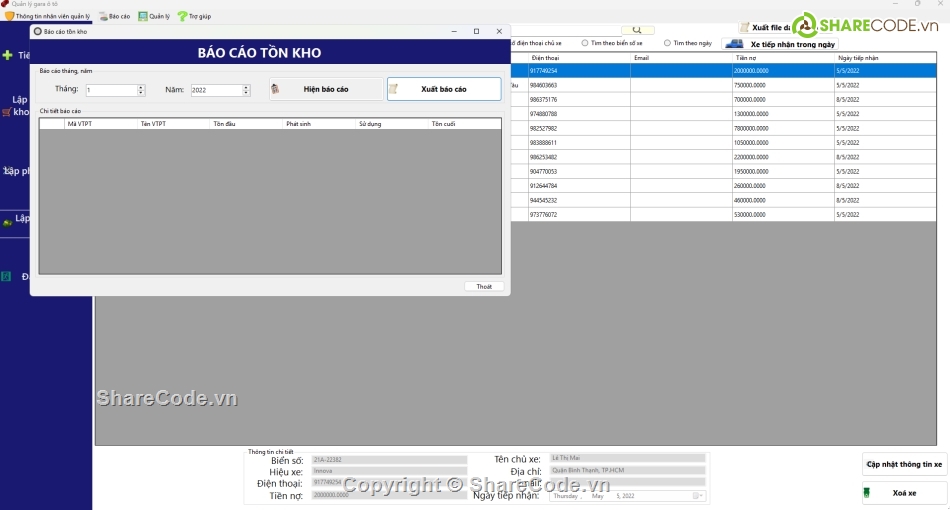Viewport: 950px width, 510px height.
Task: Increase the Tháng spinner value
Action: pos(141,87)
